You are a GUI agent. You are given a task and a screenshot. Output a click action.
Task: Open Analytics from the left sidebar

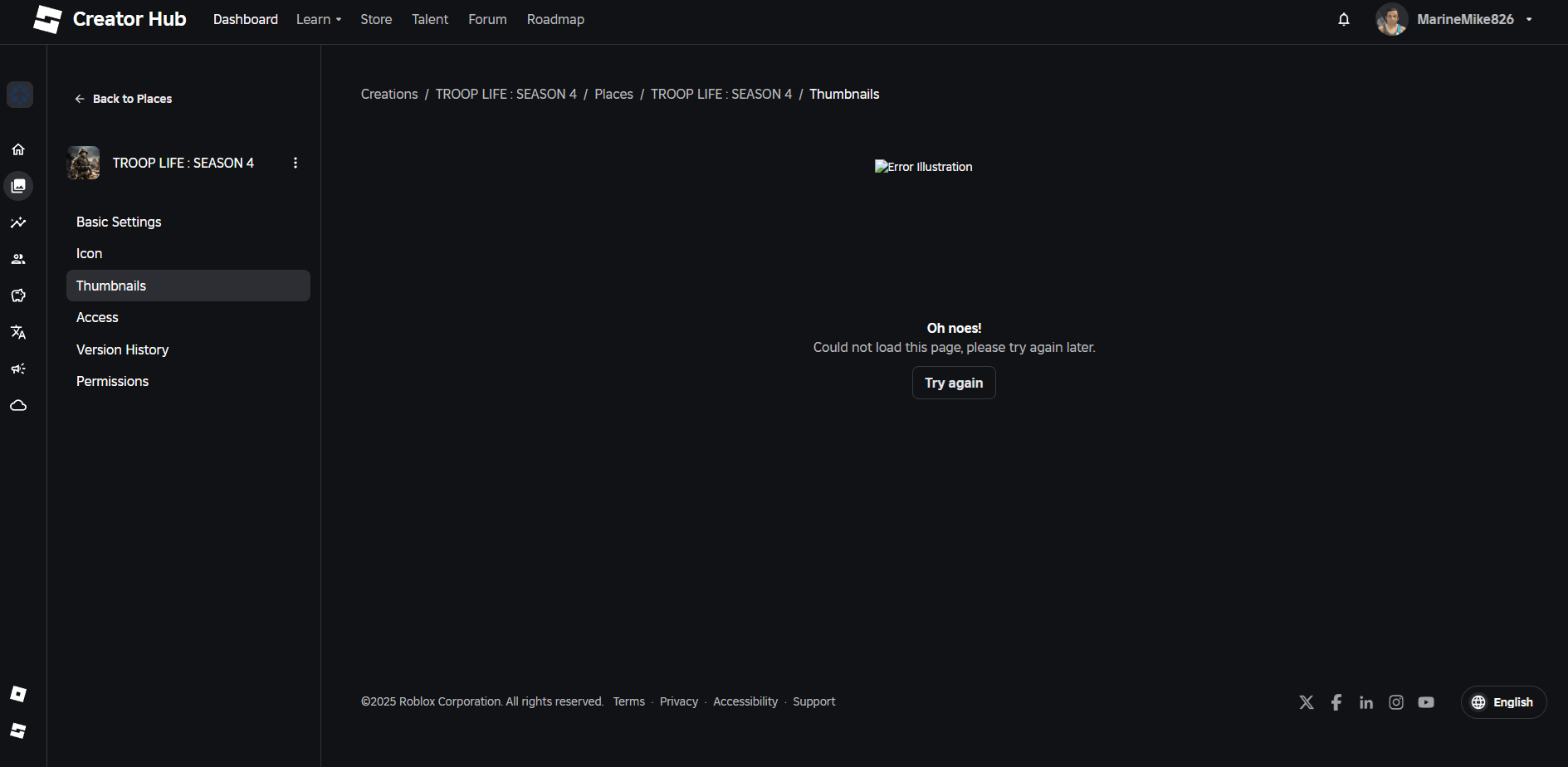(x=18, y=222)
